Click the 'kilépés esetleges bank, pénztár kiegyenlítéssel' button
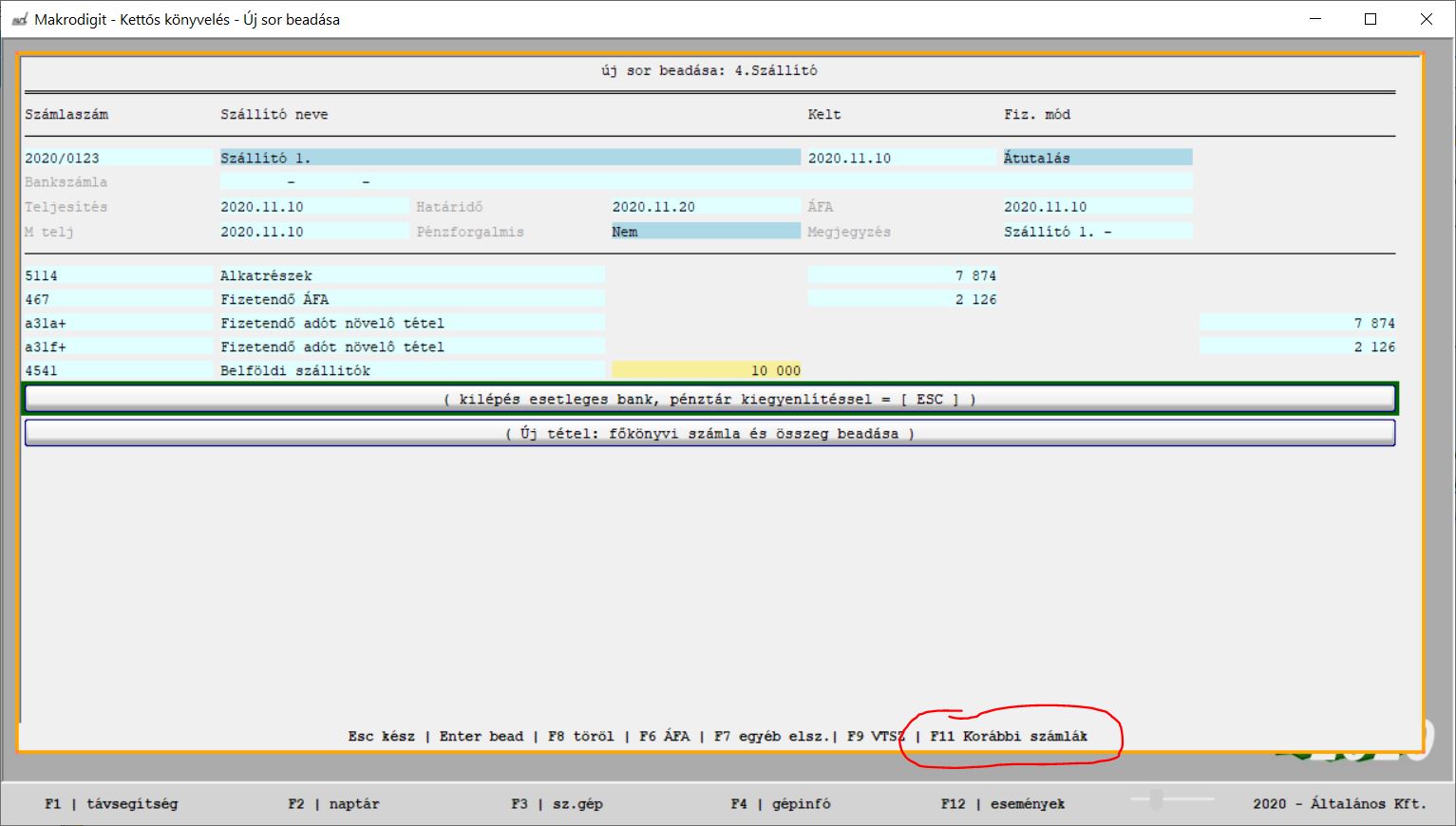 click(x=709, y=399)
